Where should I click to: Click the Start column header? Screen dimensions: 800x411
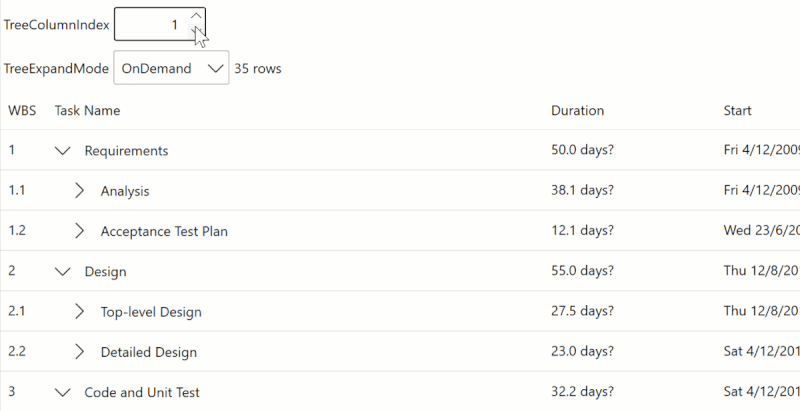pos(737,110)
